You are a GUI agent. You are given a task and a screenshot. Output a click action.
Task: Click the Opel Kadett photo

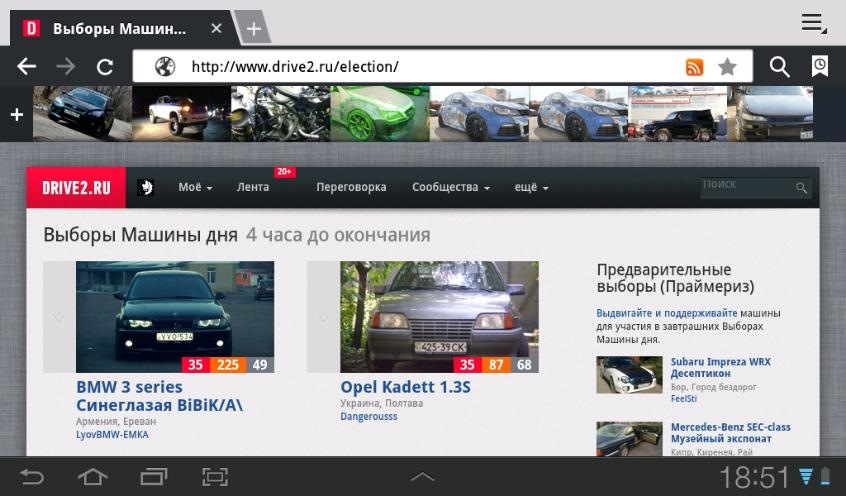(x=439, y=317)
